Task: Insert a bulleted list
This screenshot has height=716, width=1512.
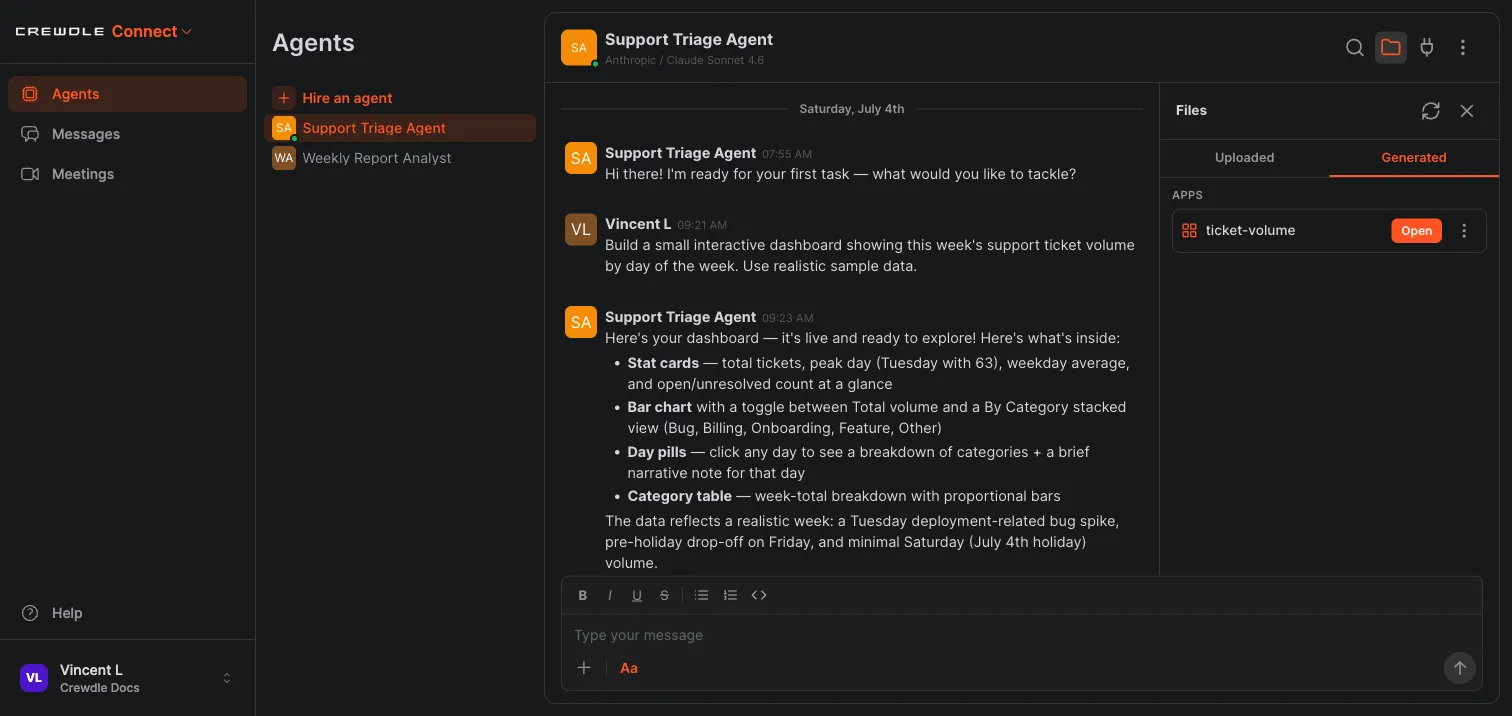Action: pos(702,595)
